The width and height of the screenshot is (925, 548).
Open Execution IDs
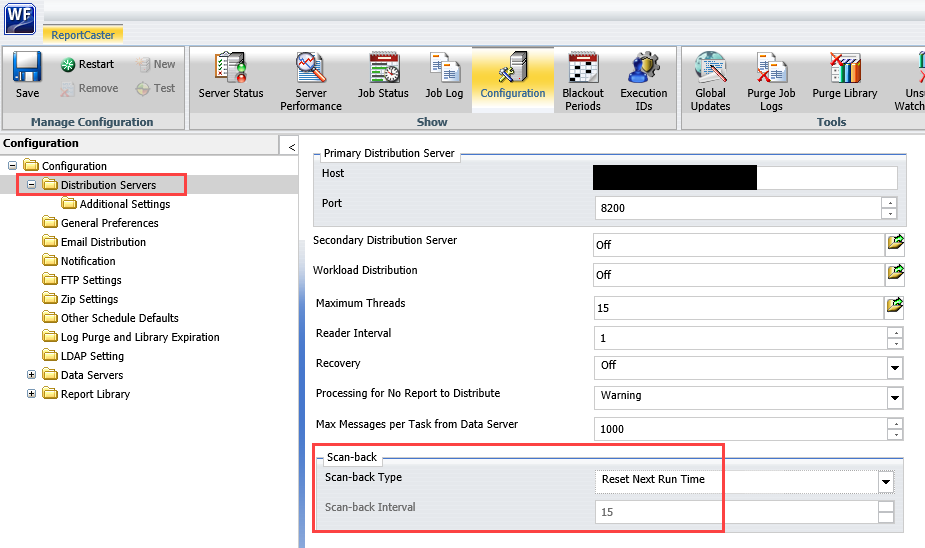644,81
